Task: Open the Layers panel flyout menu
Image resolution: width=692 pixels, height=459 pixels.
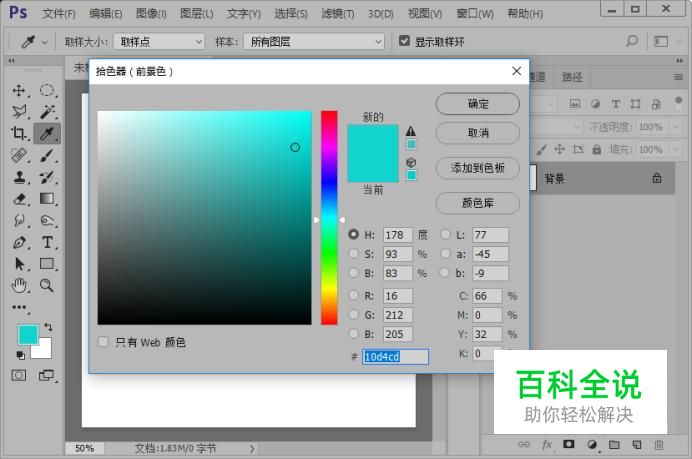Action: click(x=678, y=77)
